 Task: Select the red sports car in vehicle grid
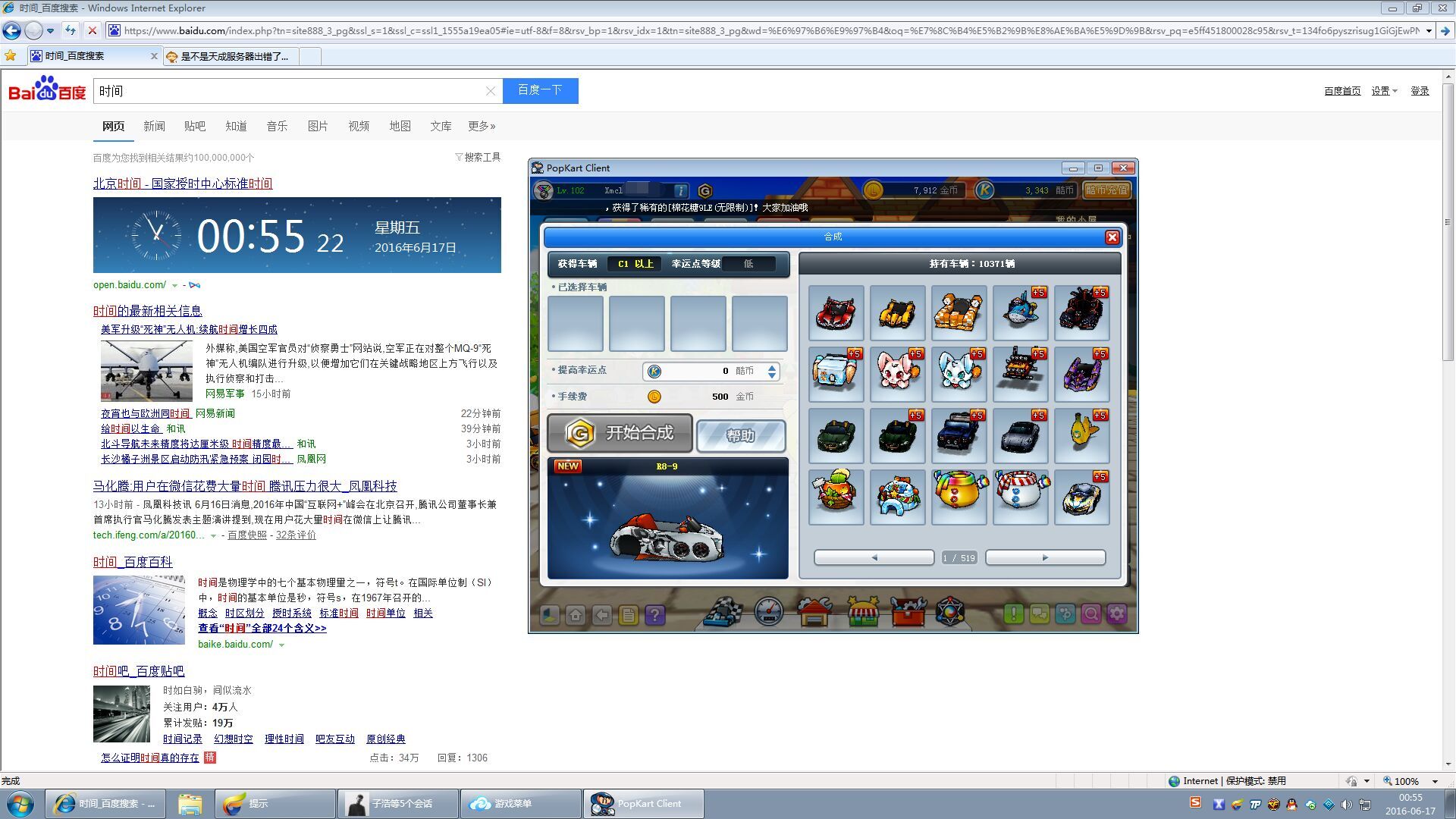coord(836,312)
